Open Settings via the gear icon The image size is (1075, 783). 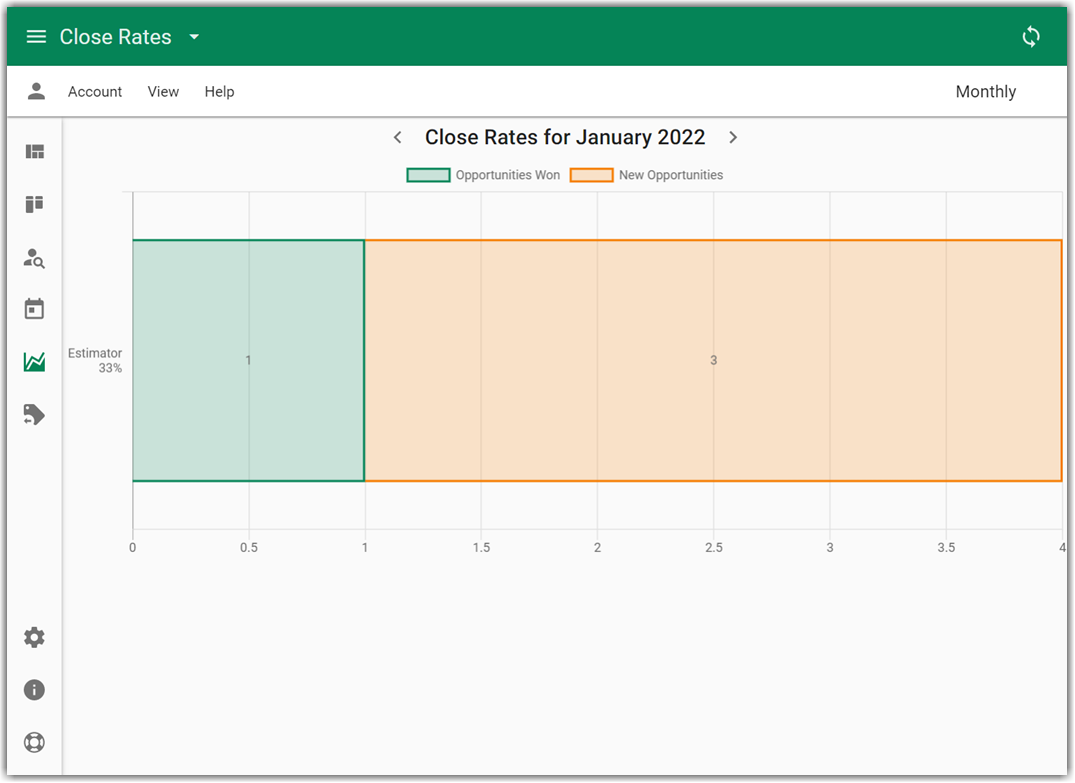(x=34, y=637)
